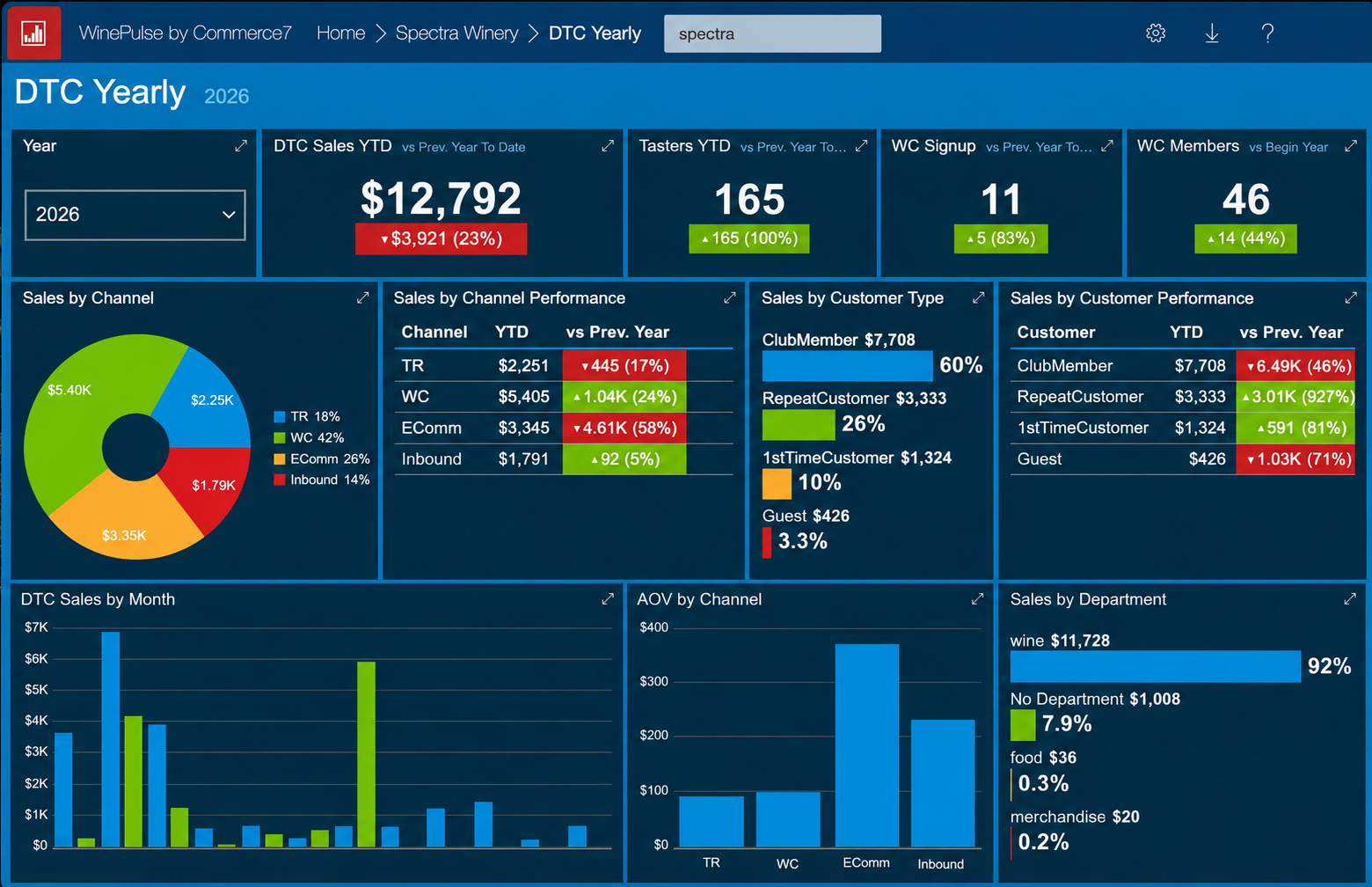Screen dimensions: 1372x887
Task: Click the 165 (100%) green badge
Action: click(x=748, y=238)
